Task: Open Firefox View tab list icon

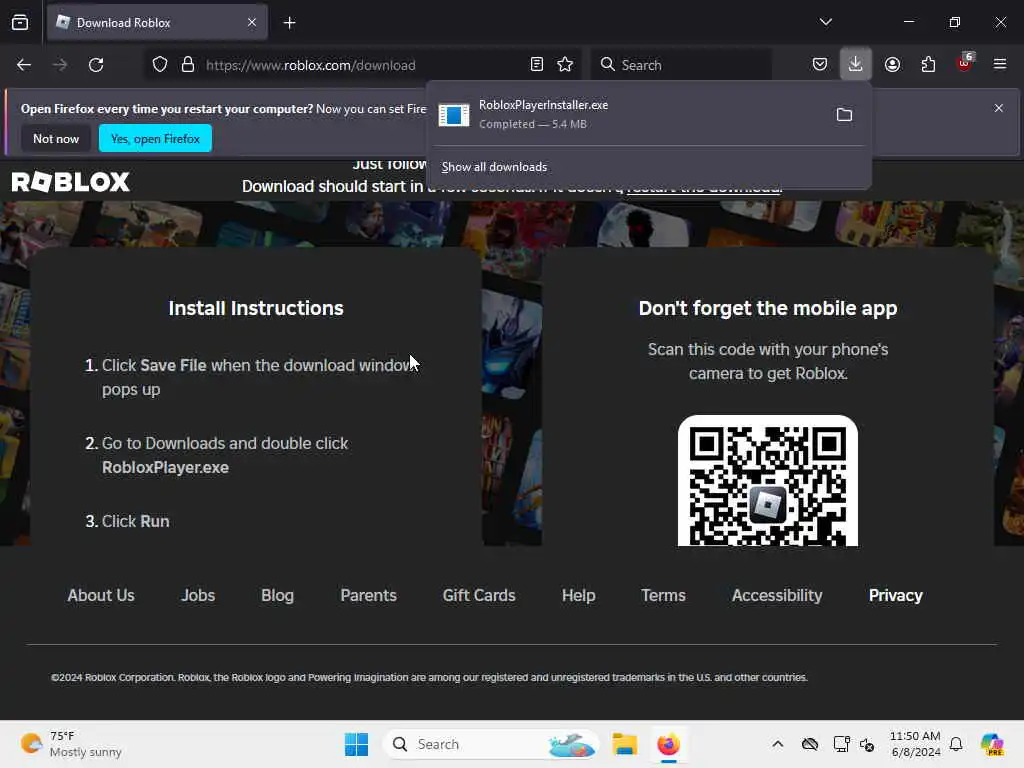Action: 20,23
